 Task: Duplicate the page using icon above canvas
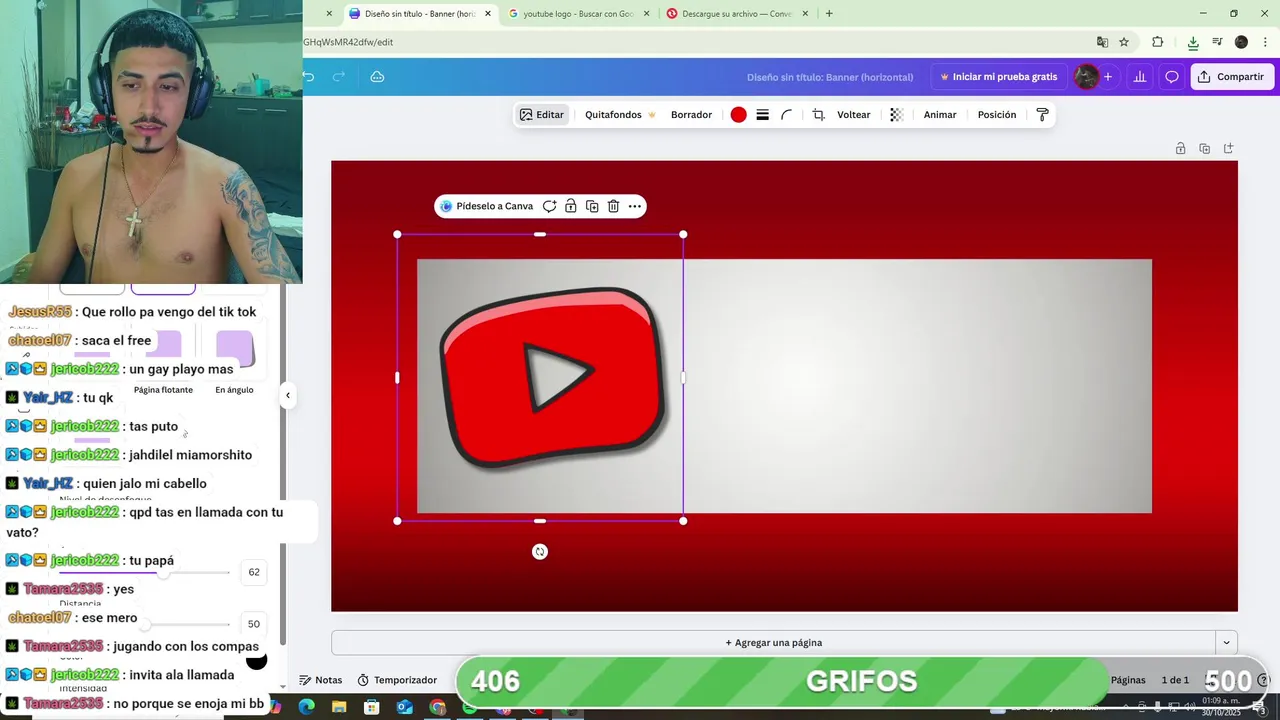(x=1204, y=148)
